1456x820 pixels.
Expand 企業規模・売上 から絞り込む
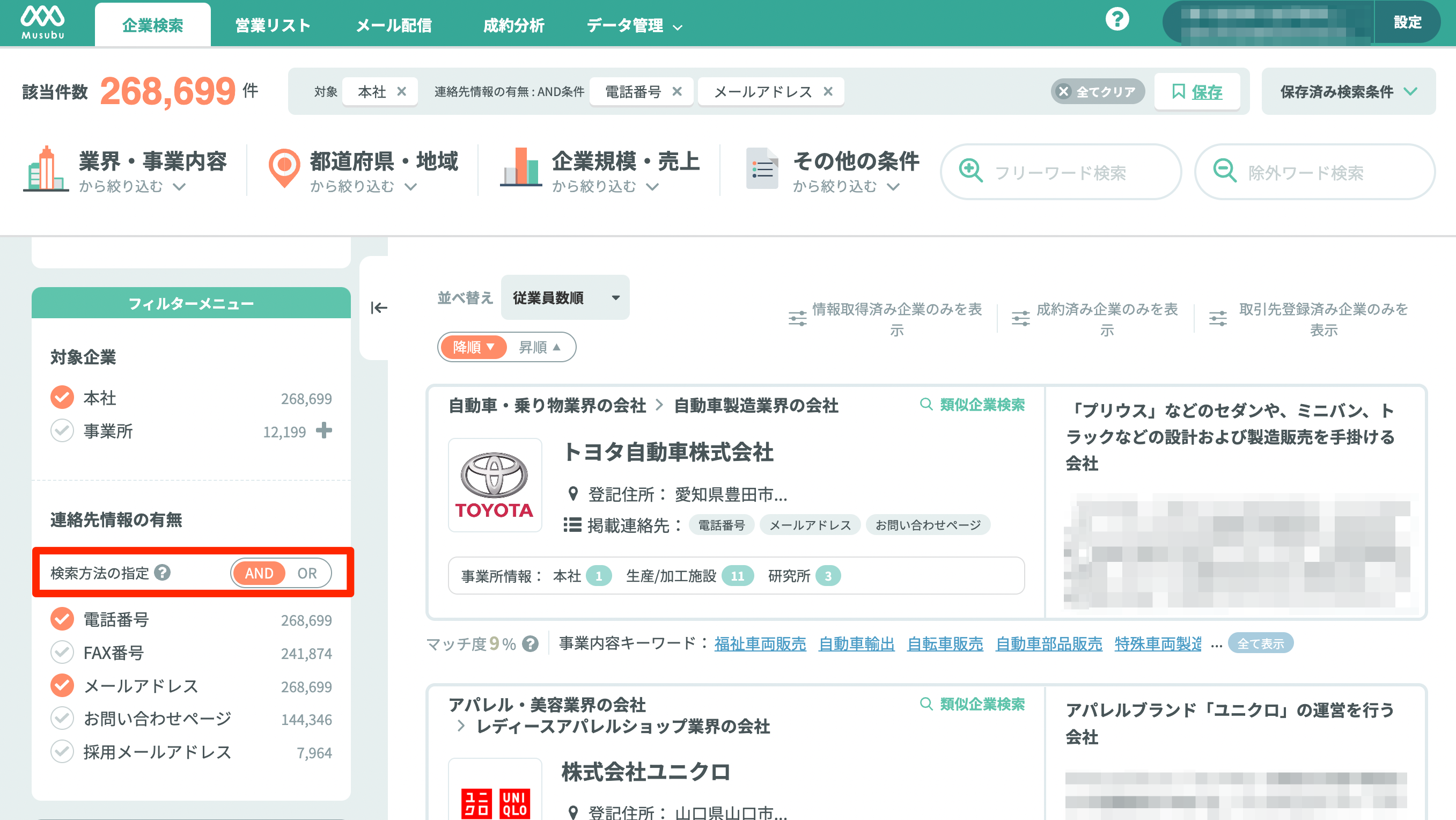pyautogui.click(x=605, y=187)
